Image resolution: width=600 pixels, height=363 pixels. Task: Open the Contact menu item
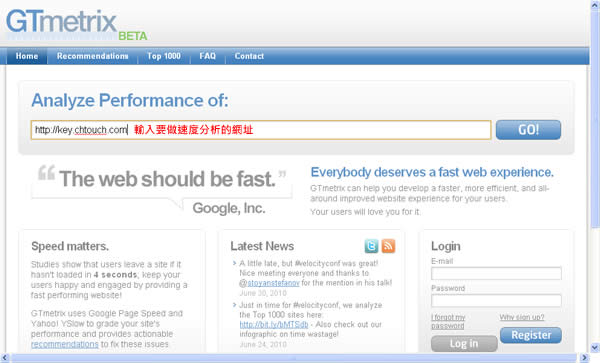point(249,56)
